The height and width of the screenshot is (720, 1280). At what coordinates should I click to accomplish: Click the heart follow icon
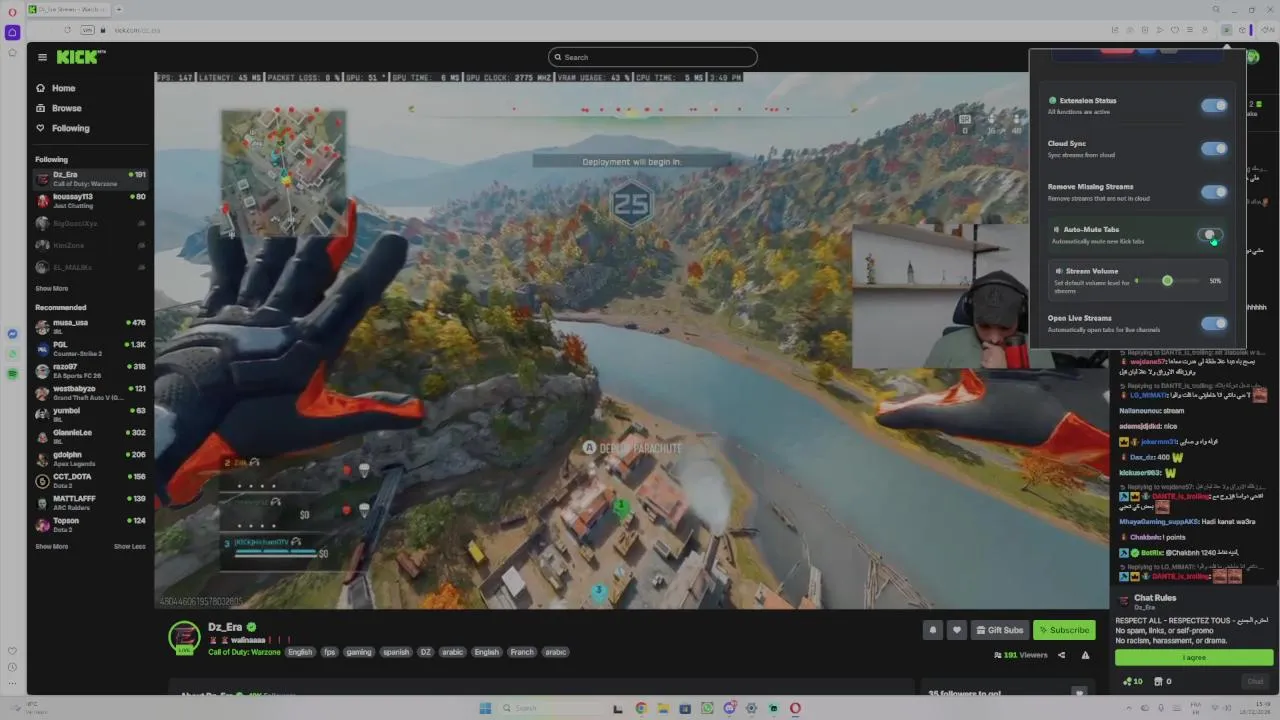[x=957, y=630]
